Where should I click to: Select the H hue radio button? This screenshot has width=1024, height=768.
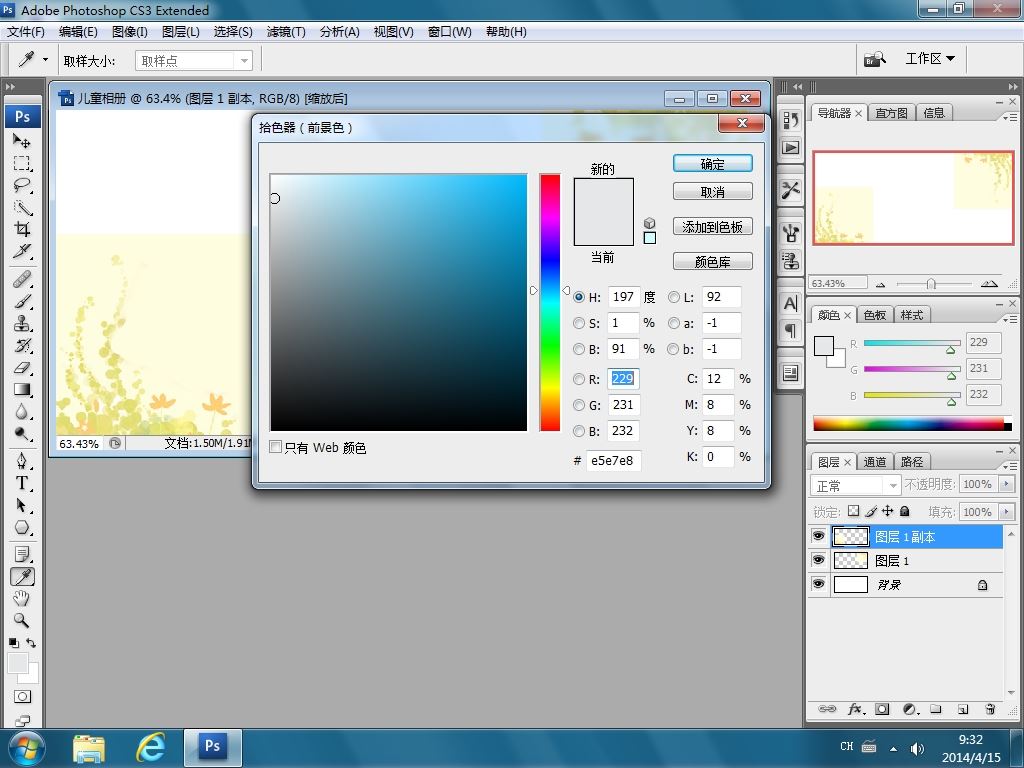pyautogui.click(x=579, y=297)
